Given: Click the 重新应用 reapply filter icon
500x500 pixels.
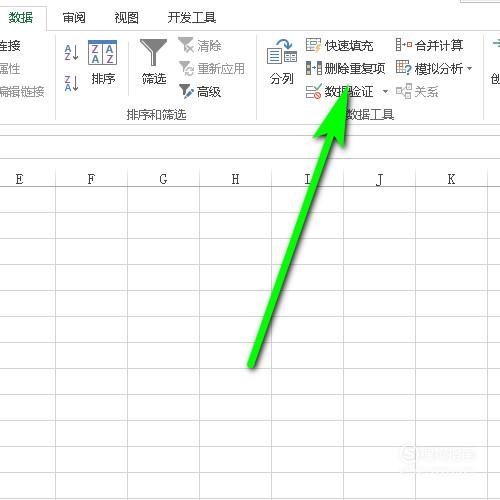Looking at the screenshot, I should click(x=186, y=68).
